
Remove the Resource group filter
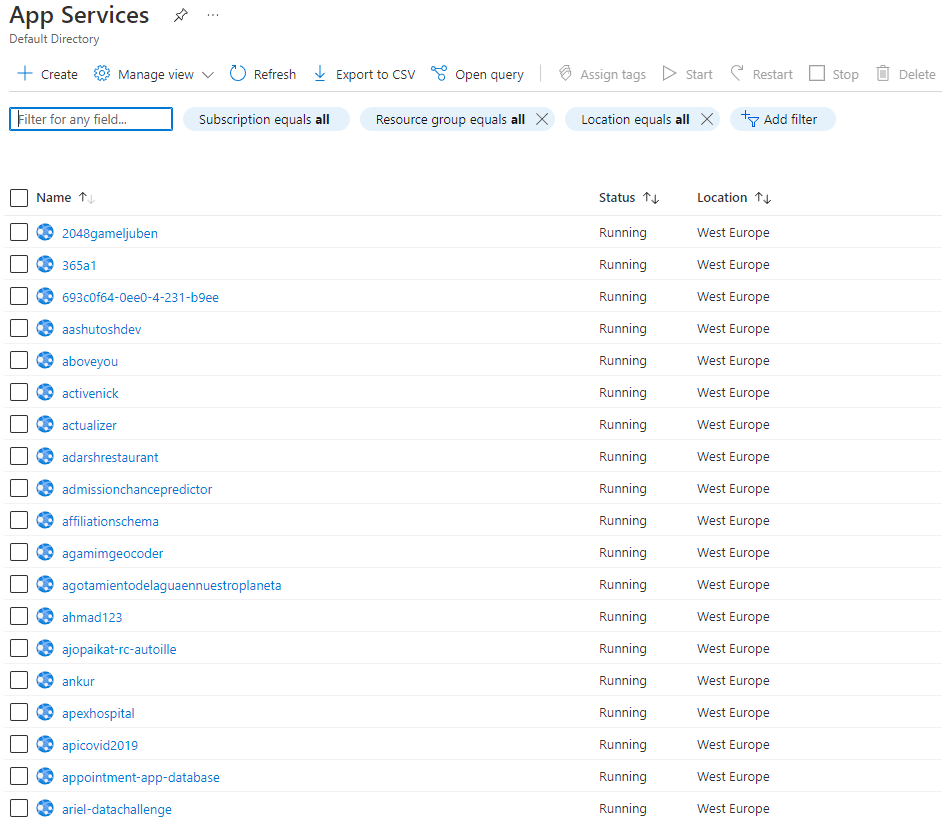pyautogui.click(x=542, y=119)
